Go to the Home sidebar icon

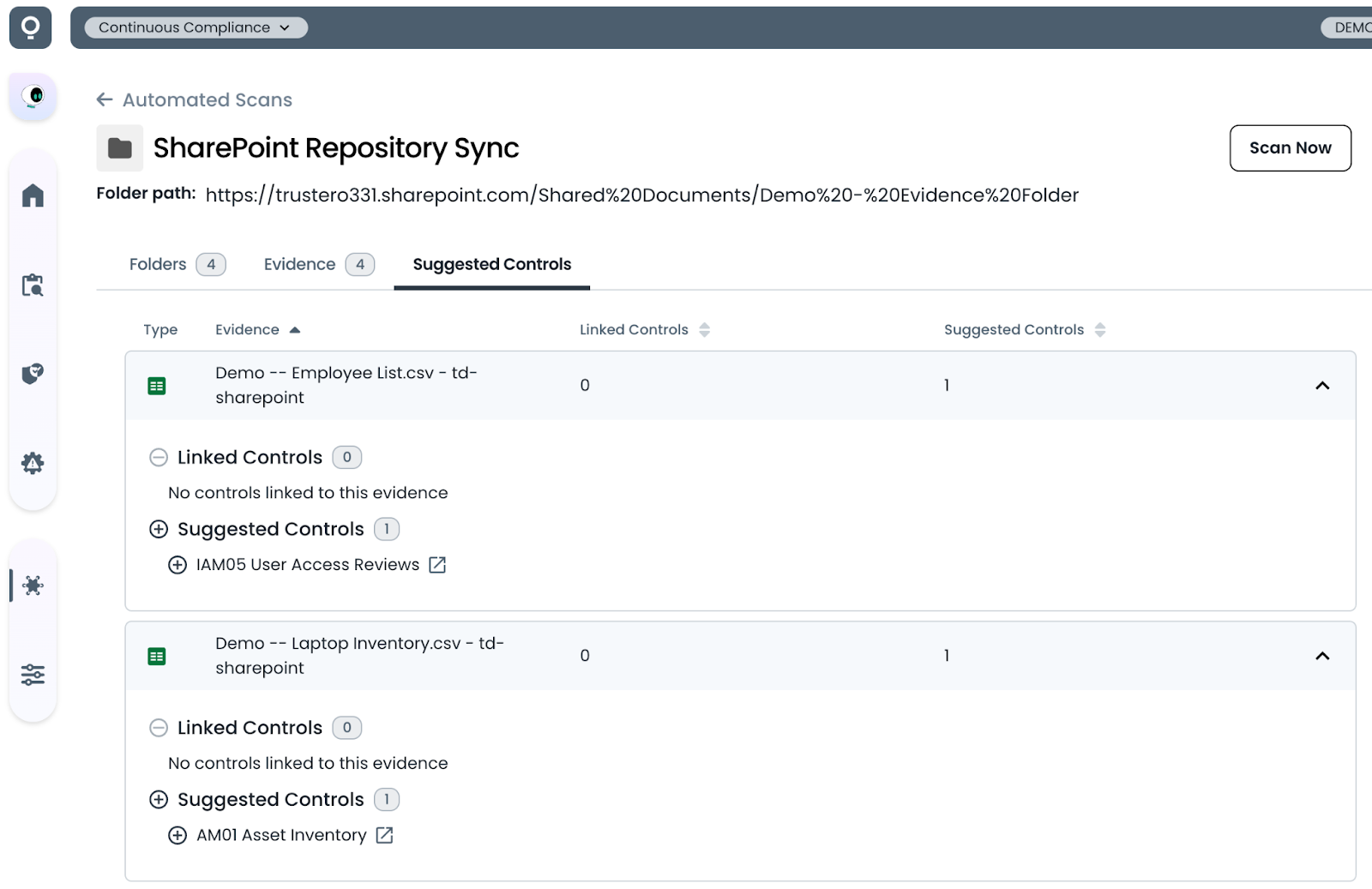point(33,195)
